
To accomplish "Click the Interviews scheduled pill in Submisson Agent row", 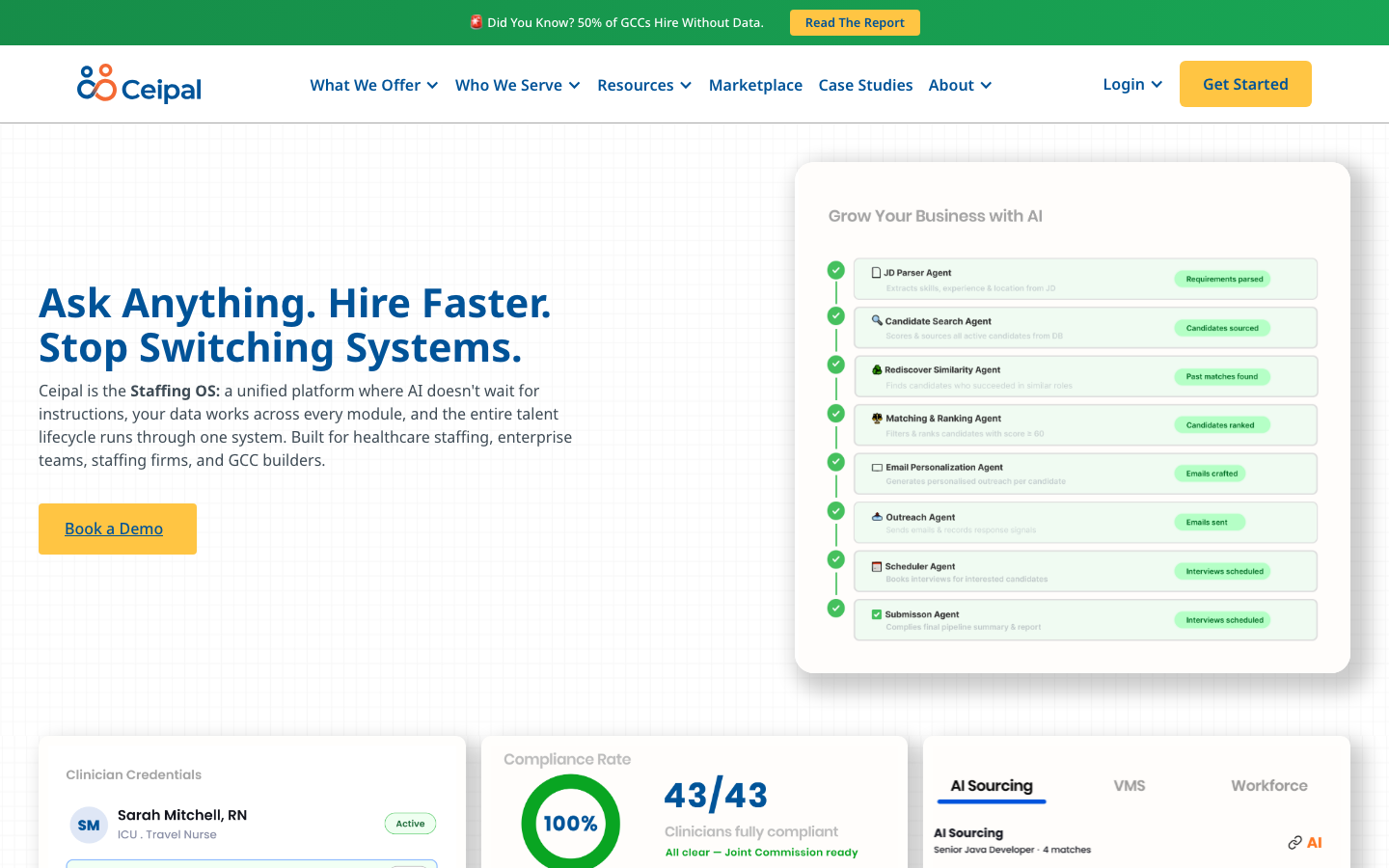I will 1222,620.
